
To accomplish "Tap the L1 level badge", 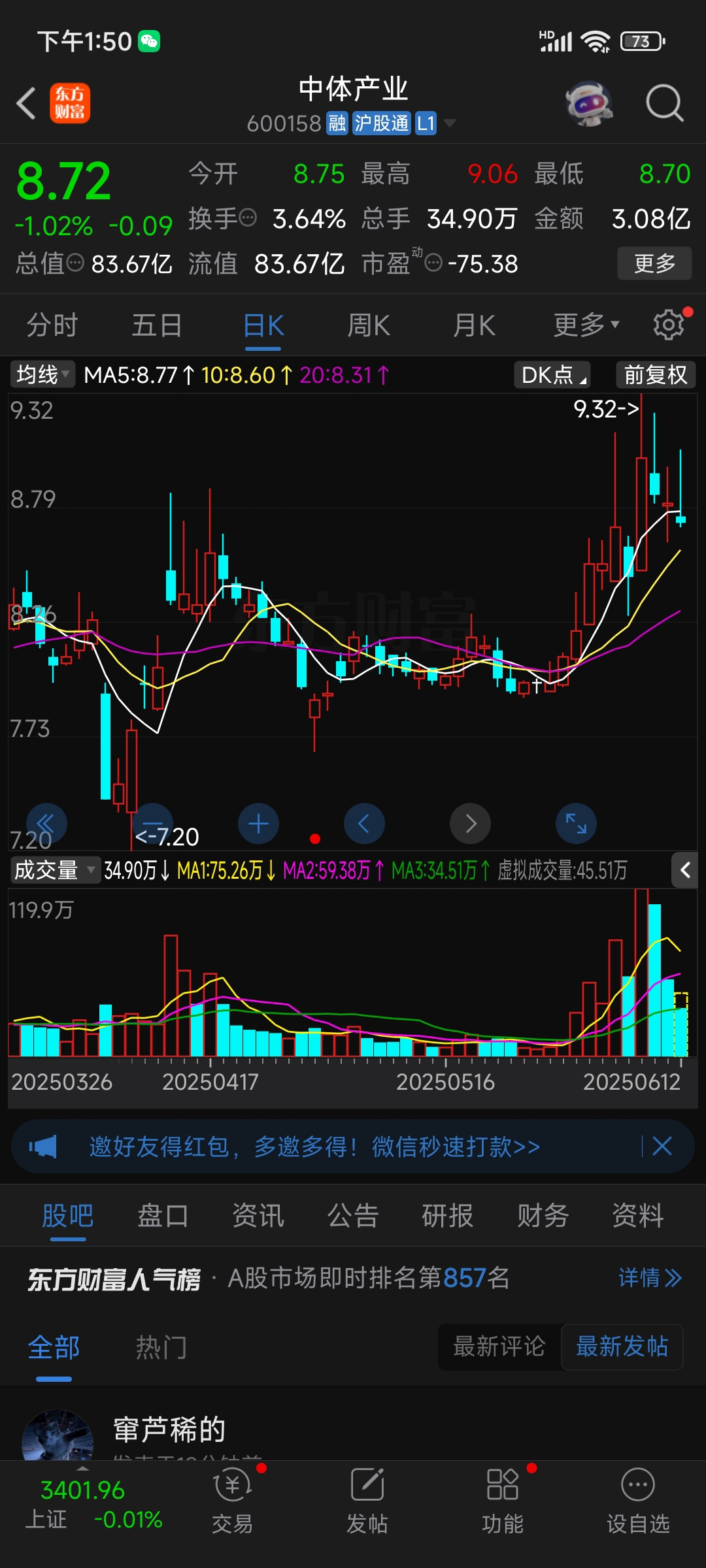I will [426, 123].
